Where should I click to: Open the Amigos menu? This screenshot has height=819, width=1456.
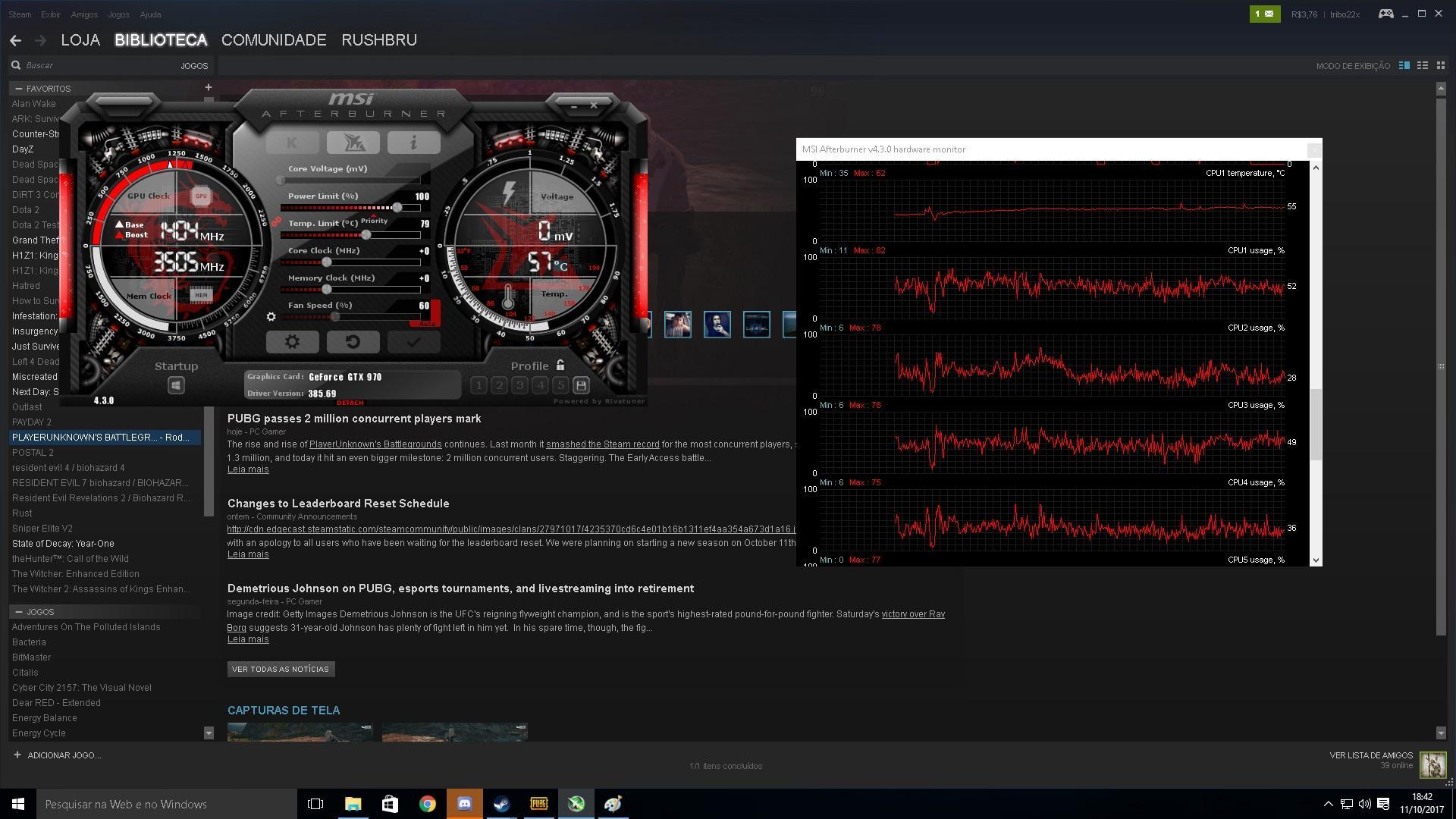pyautogui.click(x=84, y=14)
